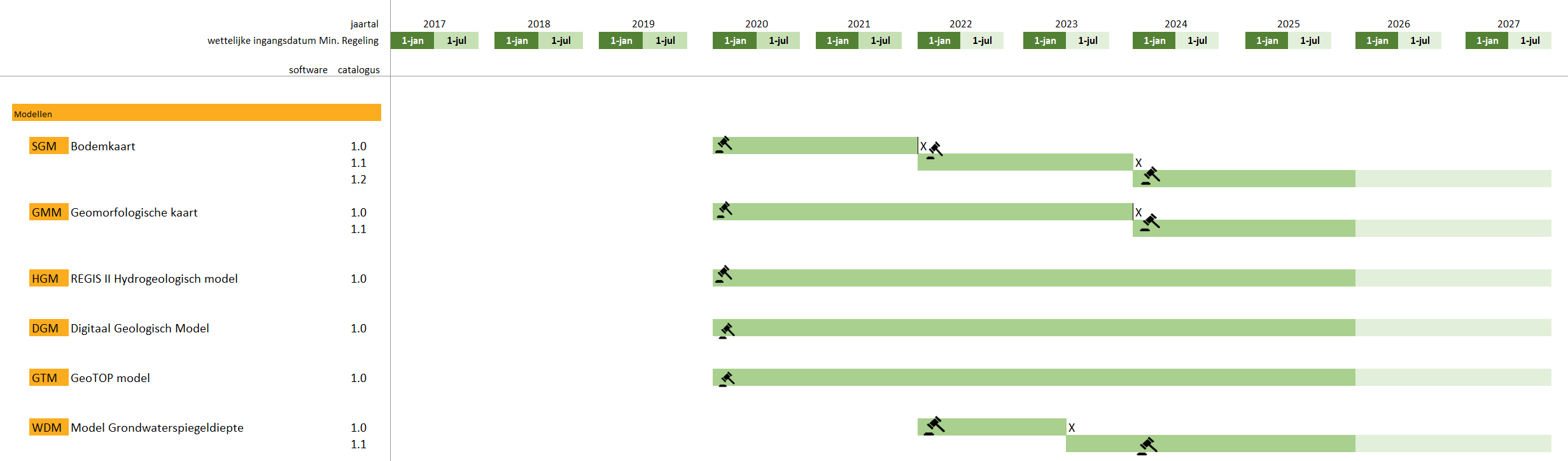The width and height of the screenshot is (1568, 461).
Task: Click the X end marker after WDM 1.0 bar
Action: tap(1072, 428)
